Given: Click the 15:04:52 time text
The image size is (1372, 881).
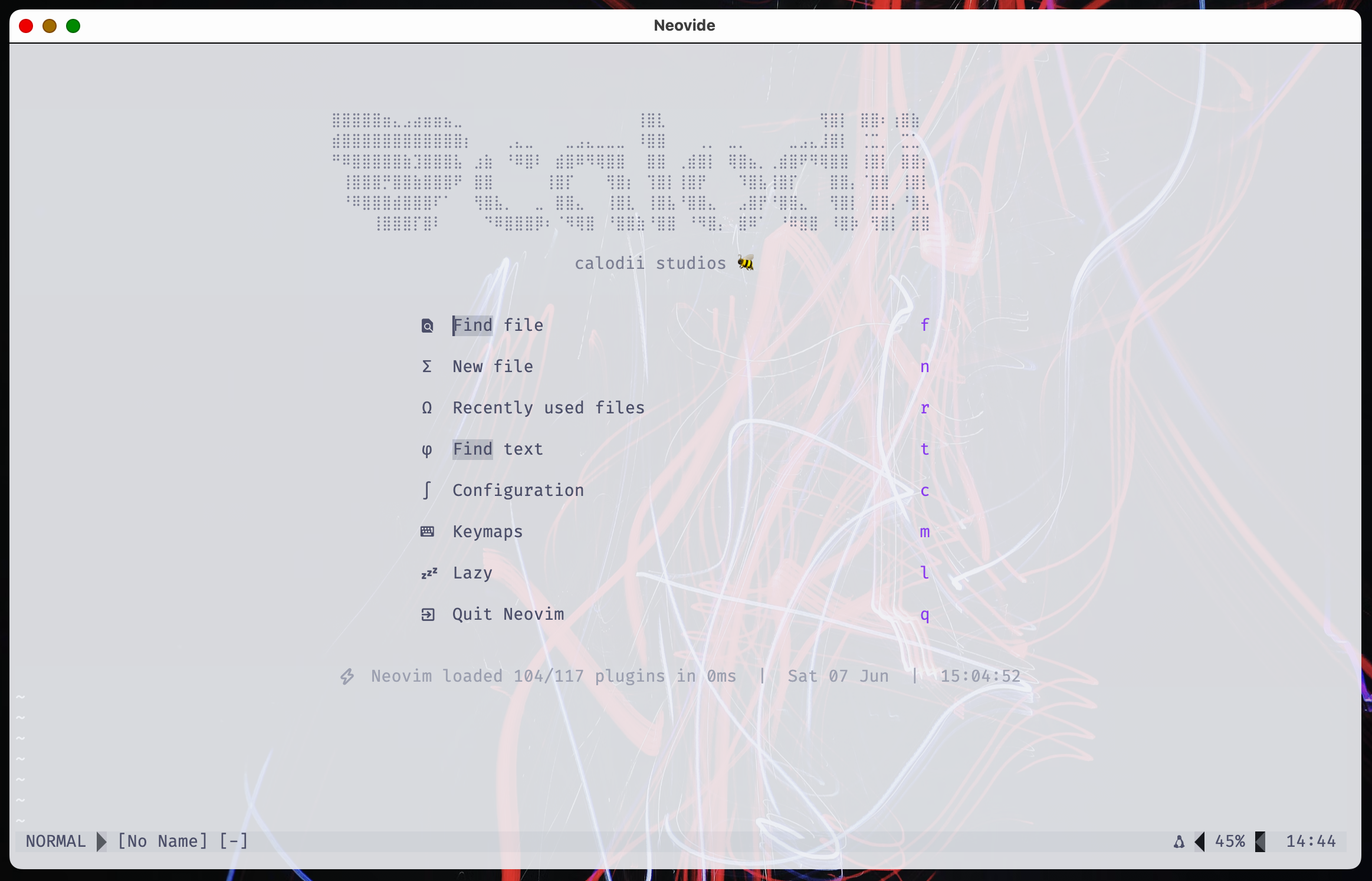Looking at the screenshot, I should [x=980, y=676].
